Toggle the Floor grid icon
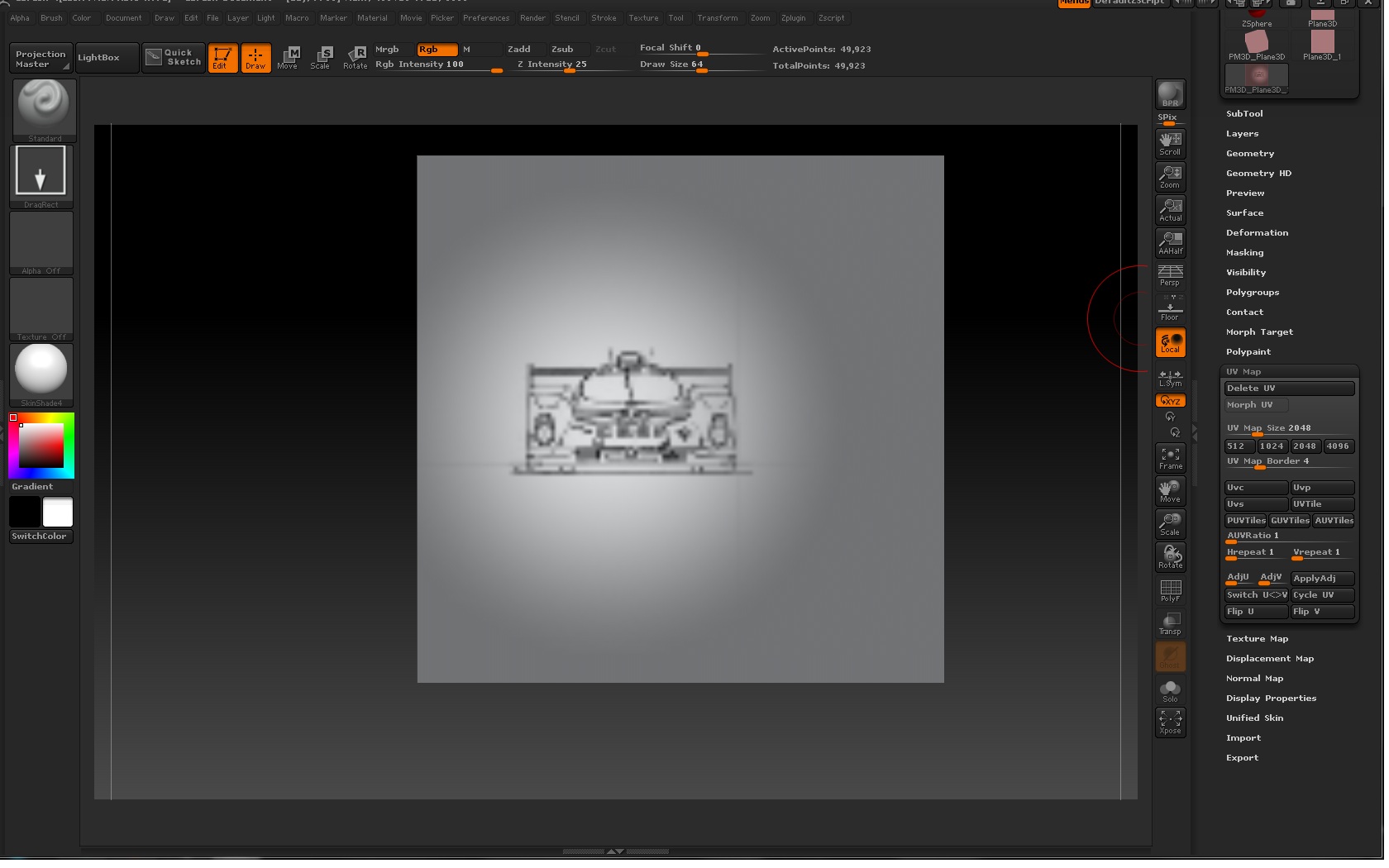Screen dimensions: 1389x868 [1170, 309]
